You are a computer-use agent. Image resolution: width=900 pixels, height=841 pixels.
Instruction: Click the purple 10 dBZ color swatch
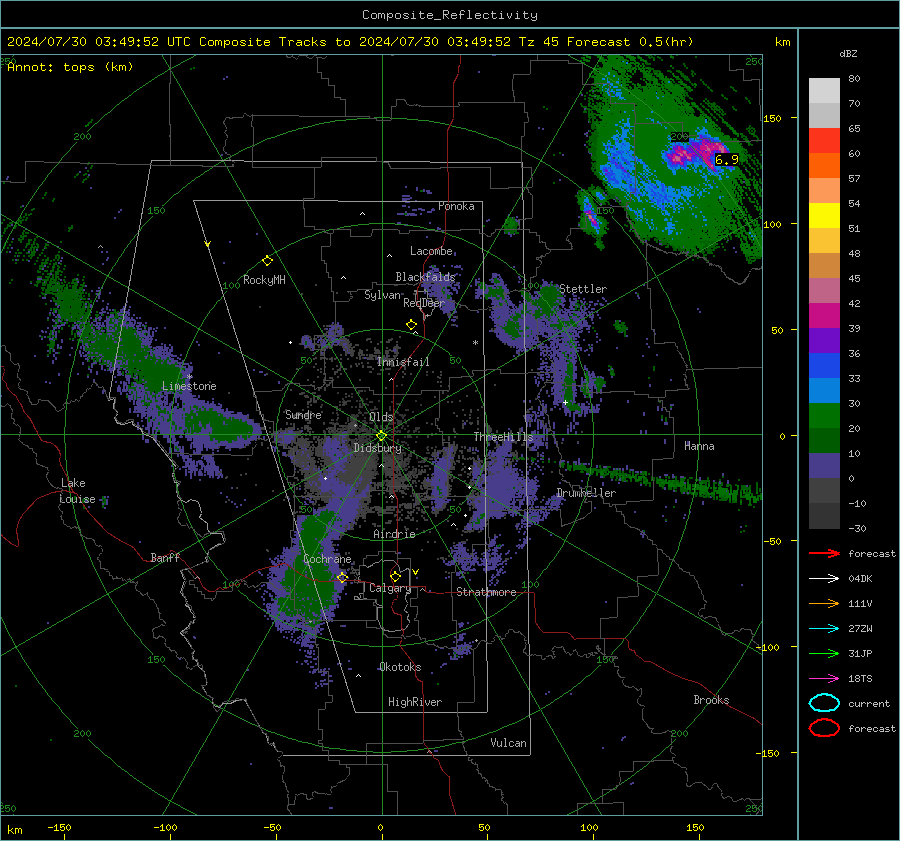pyautogui.click(x=824, y=466)
